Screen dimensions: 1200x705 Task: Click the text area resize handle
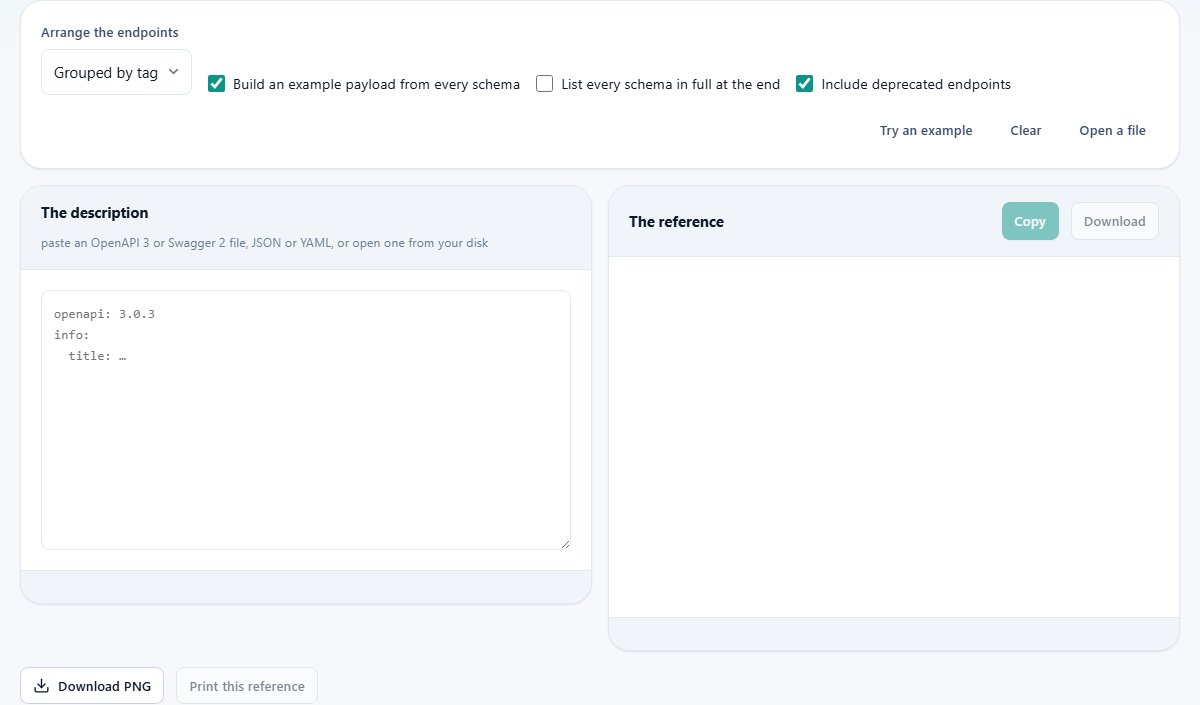565,544
